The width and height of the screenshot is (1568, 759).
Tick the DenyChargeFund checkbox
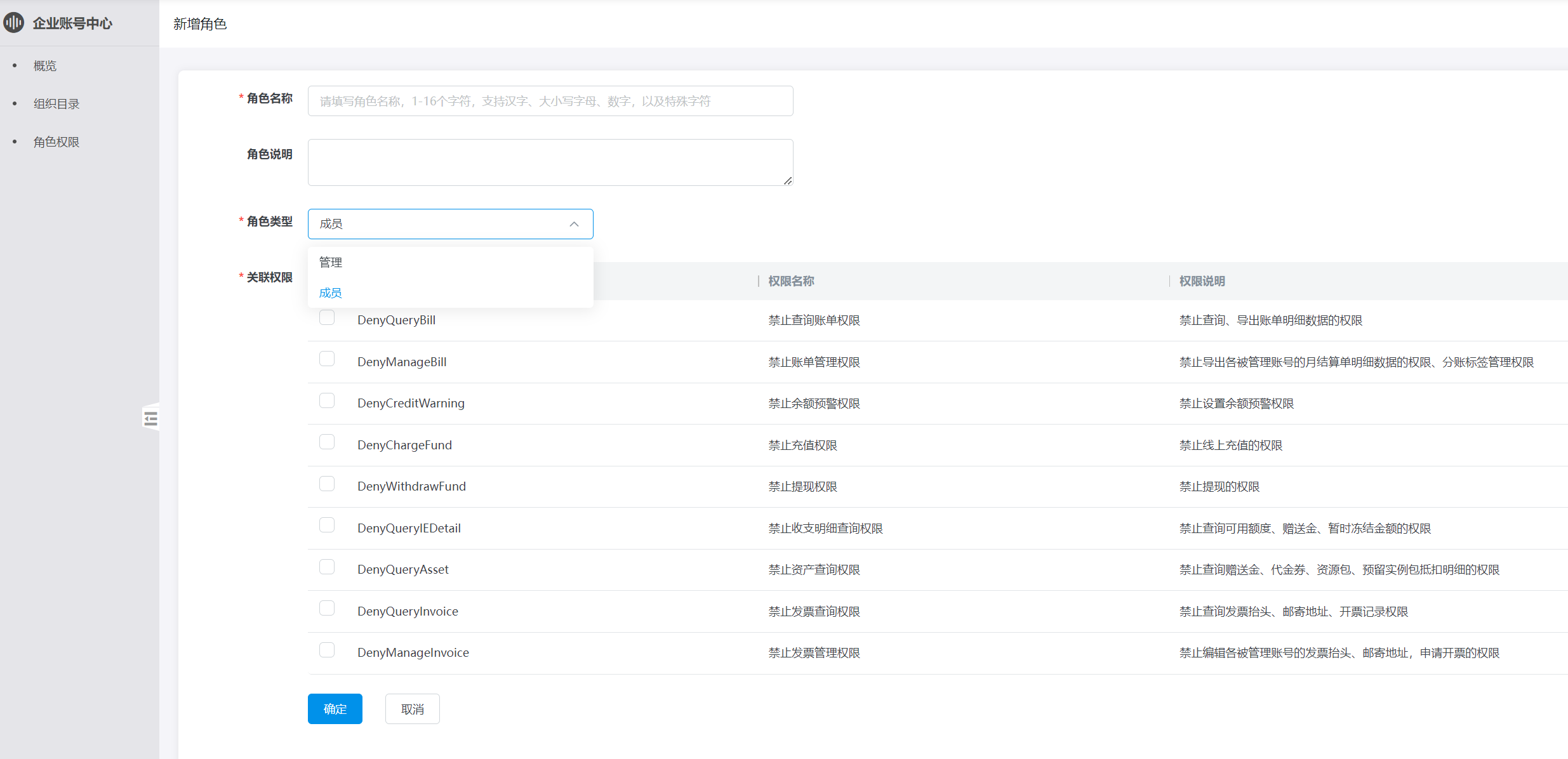[327, 442]
